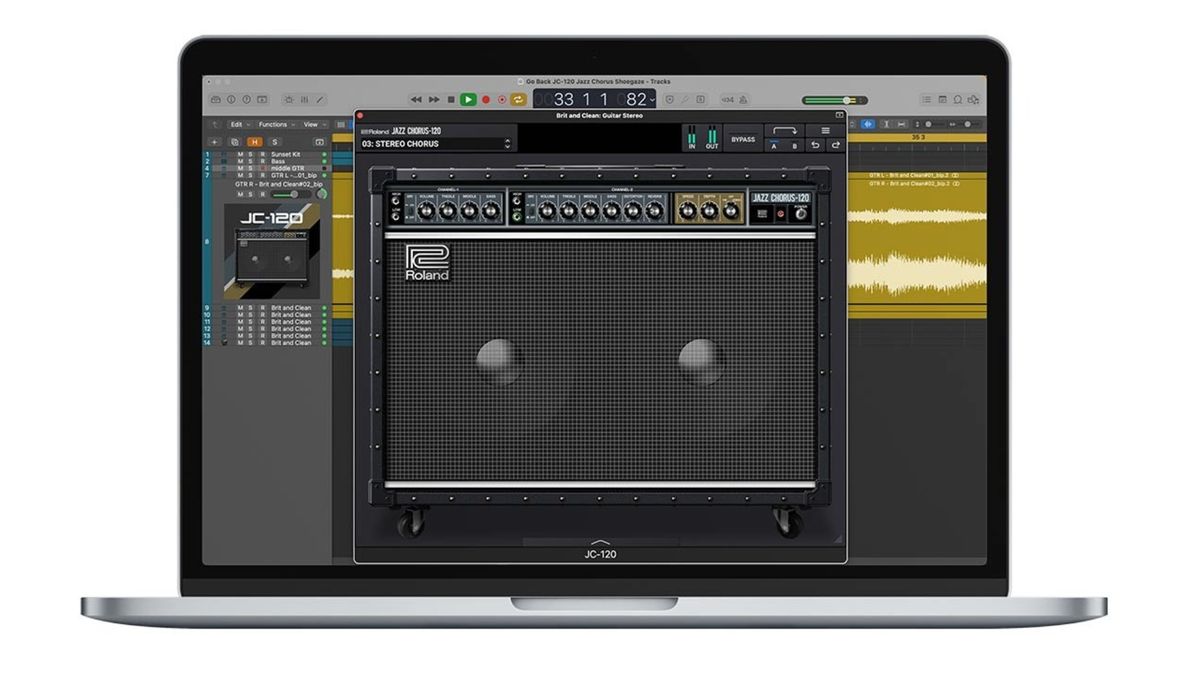Start playback with the green Play button

click(468, 100)
